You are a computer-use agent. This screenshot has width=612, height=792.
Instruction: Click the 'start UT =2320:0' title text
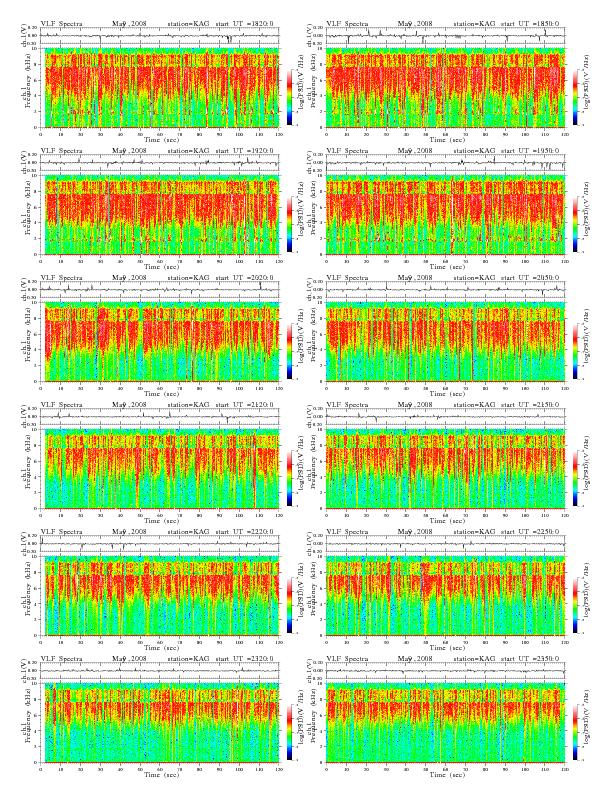coord(245,659)
